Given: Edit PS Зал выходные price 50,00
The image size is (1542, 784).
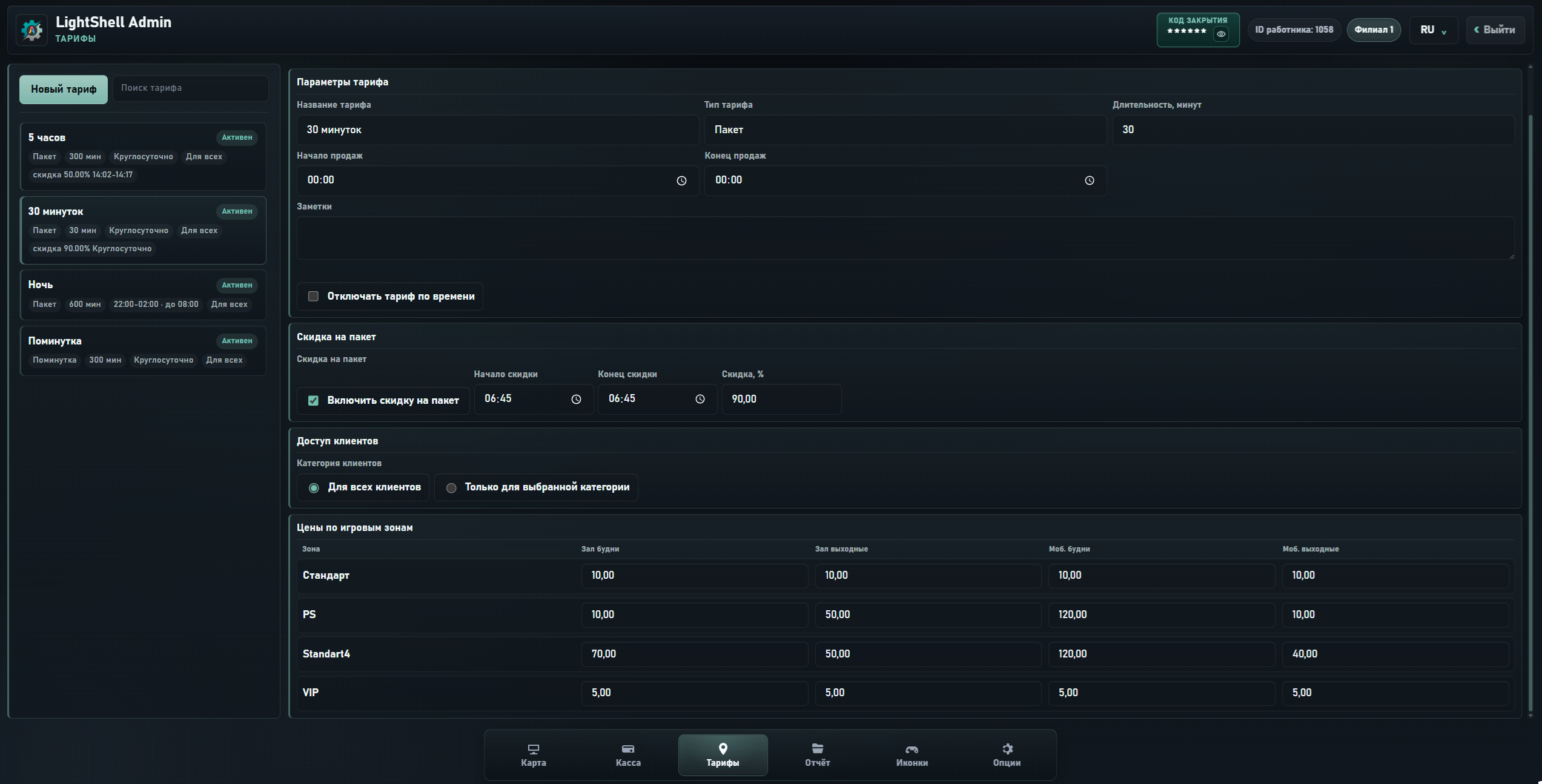Looking at the screenshot, I should [928, 615].
